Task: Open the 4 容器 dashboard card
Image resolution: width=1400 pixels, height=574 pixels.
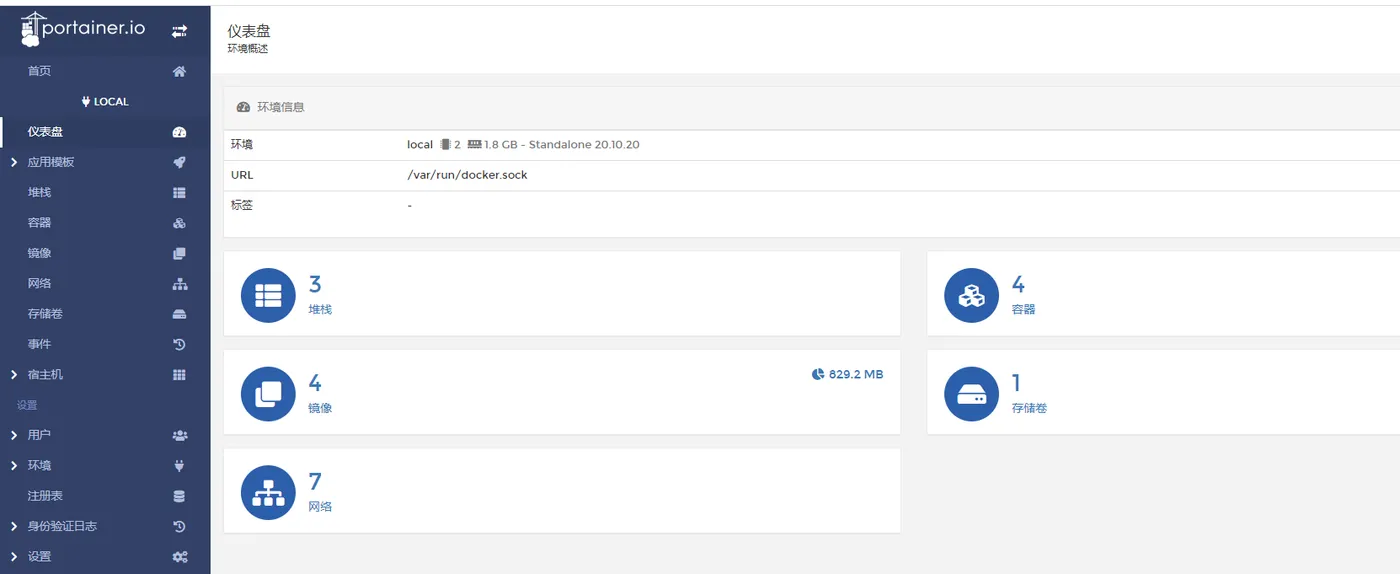Action: tap(1164, 294)
